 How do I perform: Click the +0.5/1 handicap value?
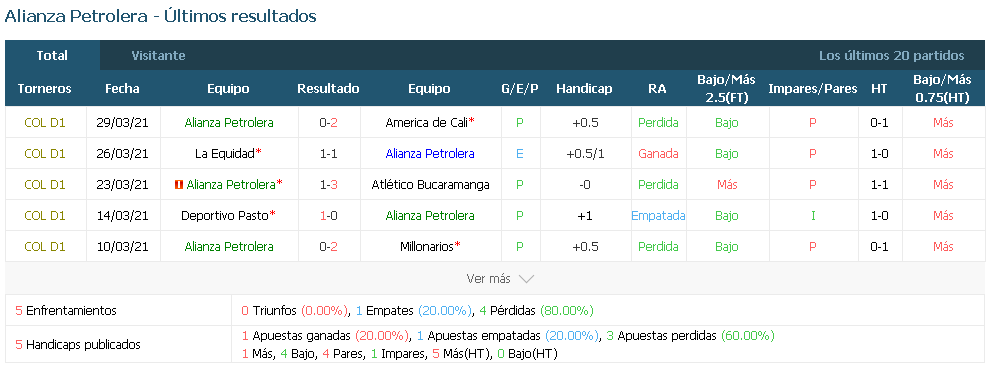tap(584, 154)
